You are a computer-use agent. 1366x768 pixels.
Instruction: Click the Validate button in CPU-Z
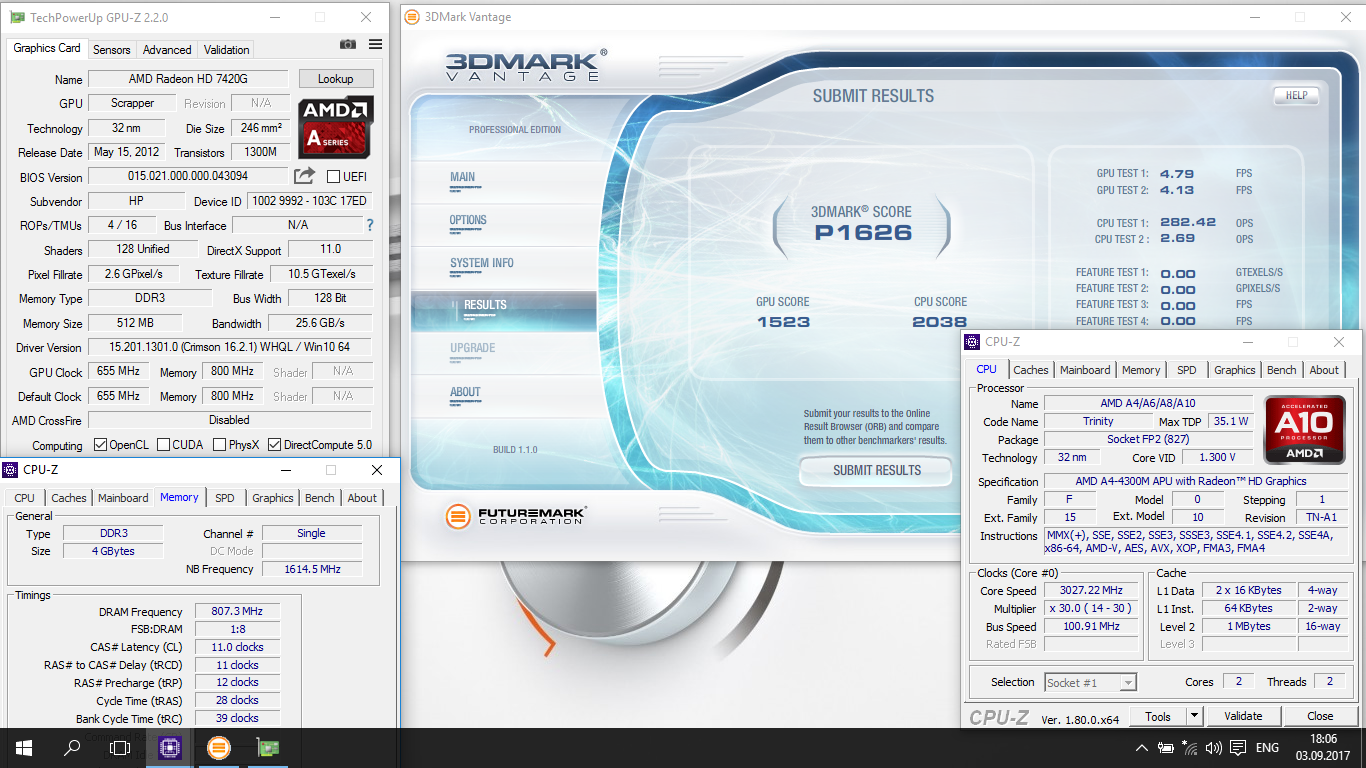point(1243,716)
